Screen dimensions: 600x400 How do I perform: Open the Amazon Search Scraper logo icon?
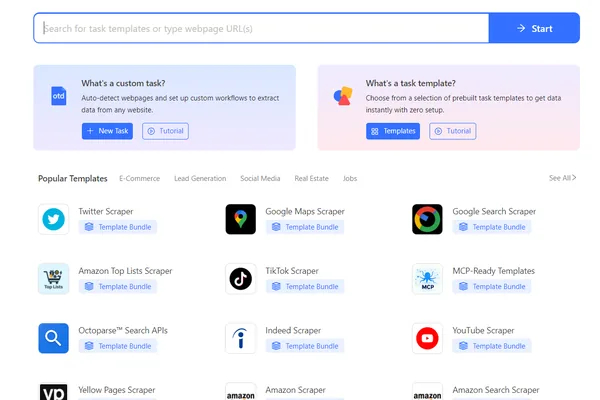click(427, 392)
